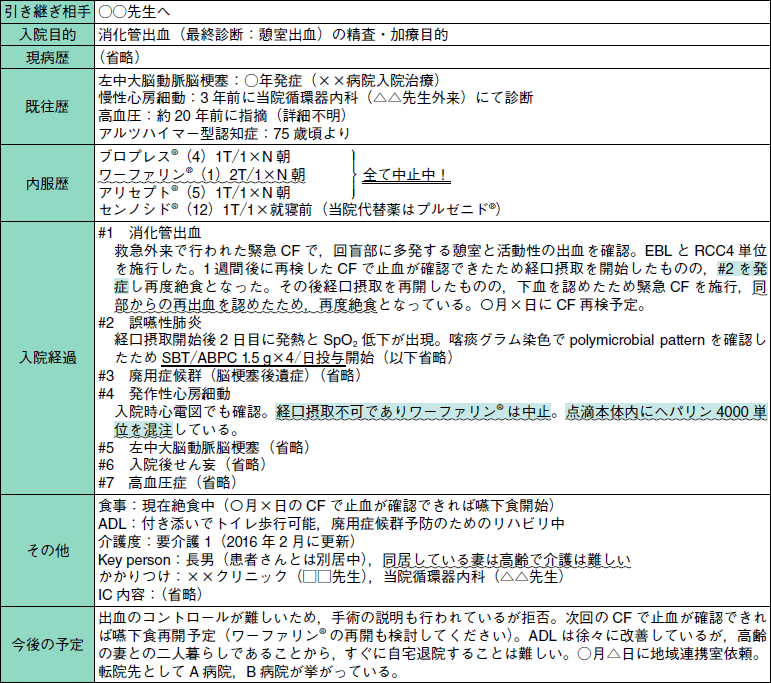Click the 入院時心電図でも確認 text
771x683 pixels.
(x=192, y=412)
